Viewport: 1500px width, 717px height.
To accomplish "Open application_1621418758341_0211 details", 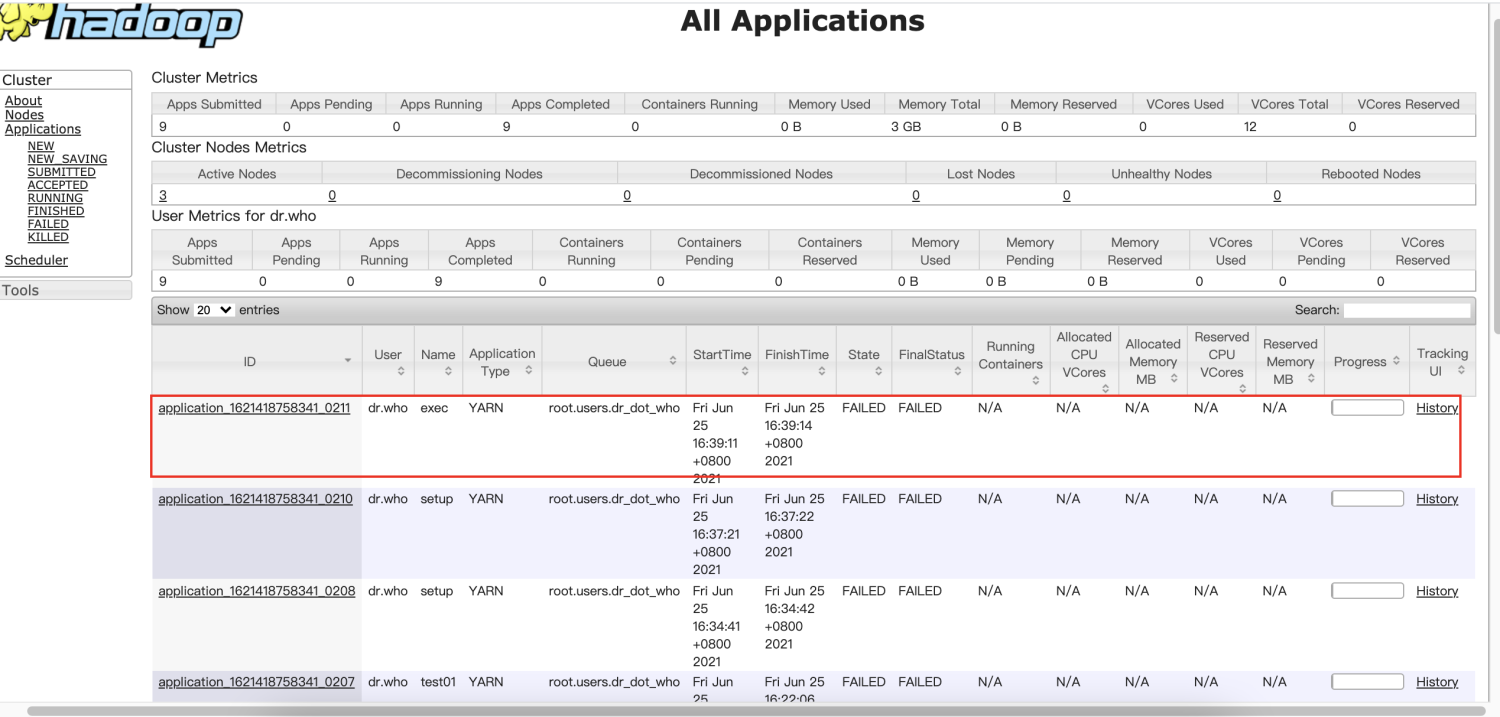I will (254, 408).
